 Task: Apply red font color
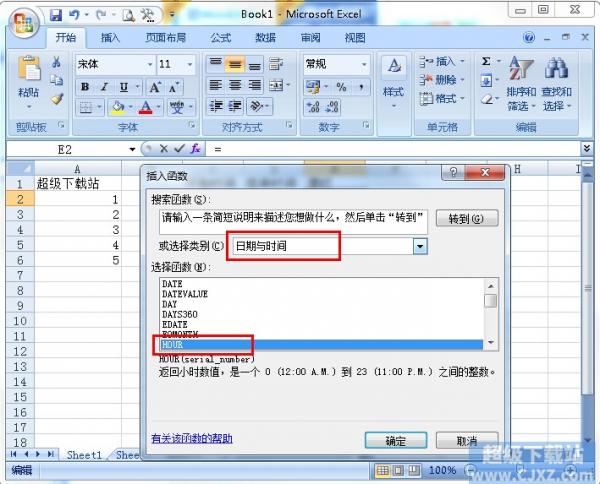[x=146, y=108]
